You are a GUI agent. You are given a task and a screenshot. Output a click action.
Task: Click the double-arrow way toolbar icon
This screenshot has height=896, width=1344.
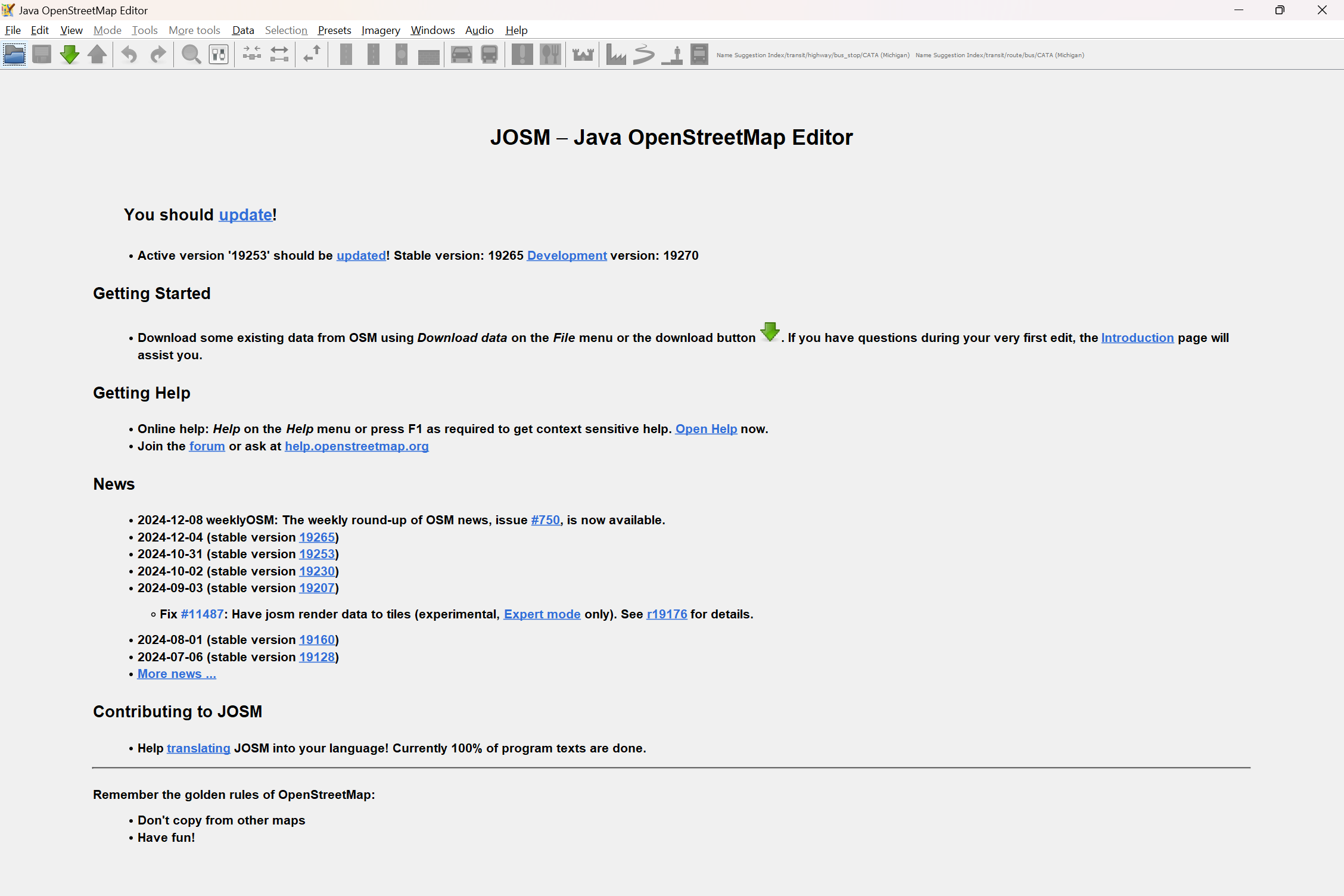[279, 55]
